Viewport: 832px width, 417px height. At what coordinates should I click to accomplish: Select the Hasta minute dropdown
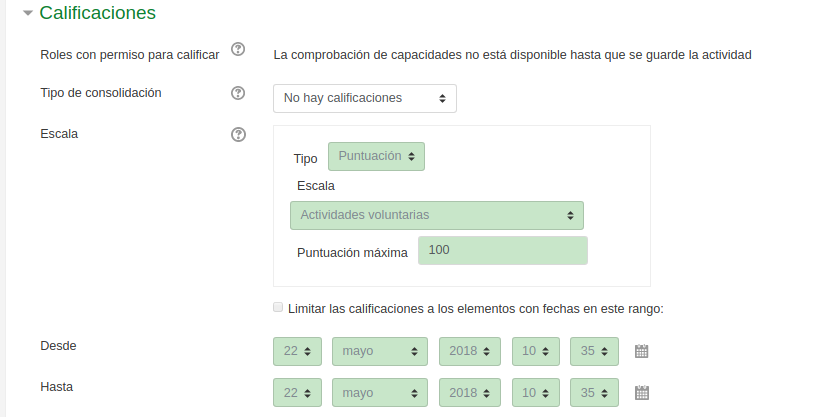coord(594,393)
